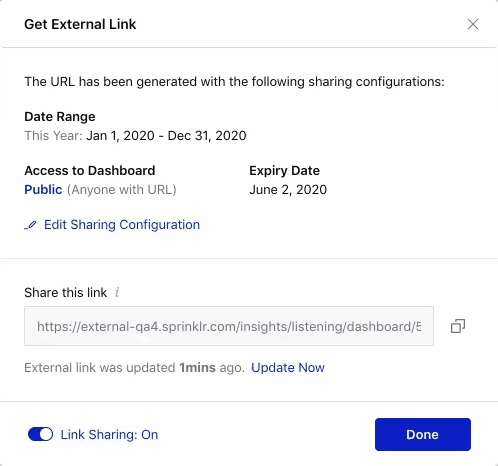Click the info icon beside Share this link
The width and height of the screenshot is (498, 466).
(117, 292)
